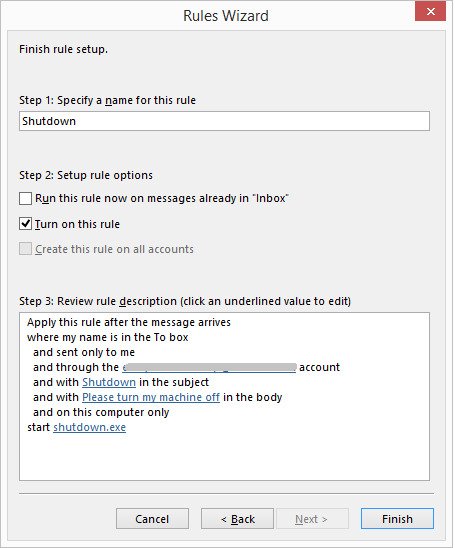Click Finish to save the rule
The width and height of the screenshot is (455, 548).
[397, 519]
